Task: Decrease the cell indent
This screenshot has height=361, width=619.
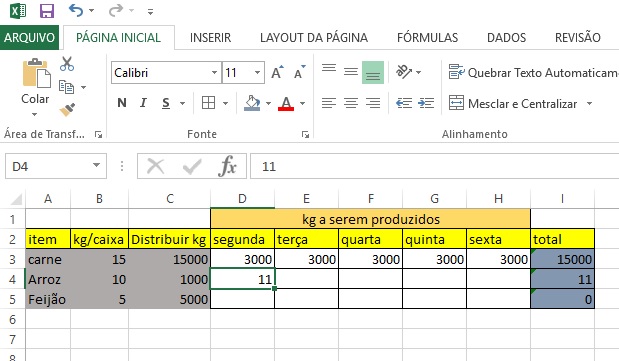Action: click(404, 103)
